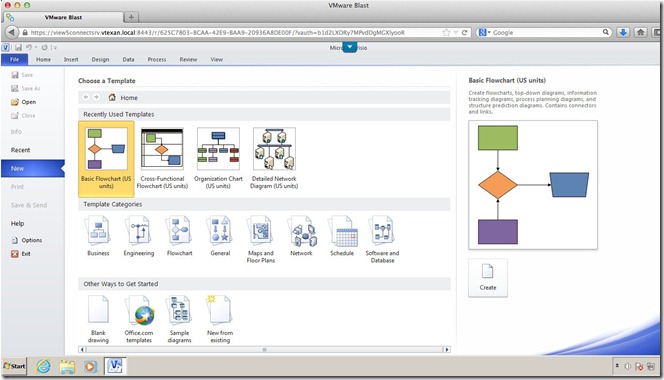
Task: Click Open in backstage menu
Action: pos(23,102)
